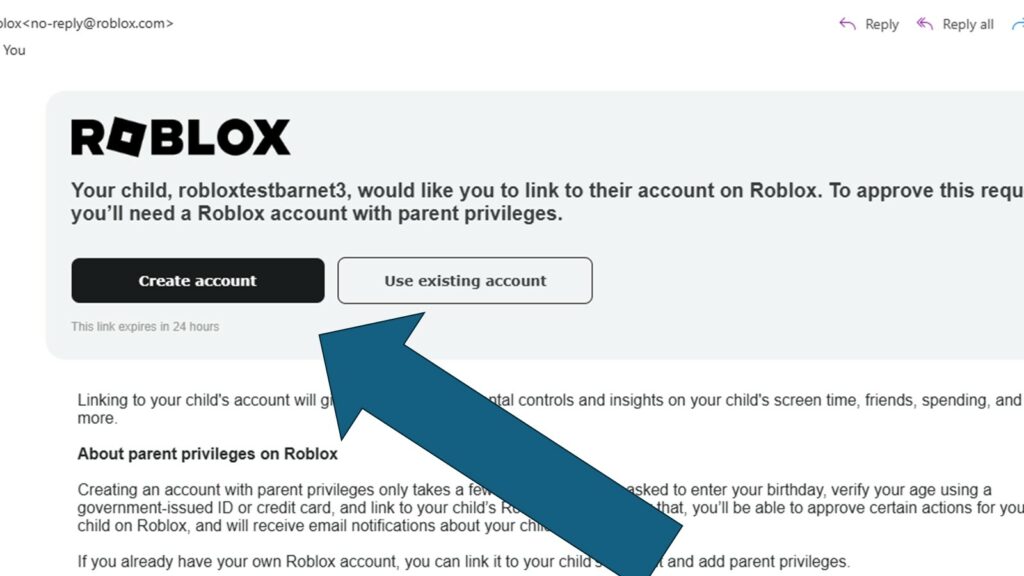The image size is (1024, 576).
Task: Click the purple Reply arrow icon
Action: pos(847,24)
